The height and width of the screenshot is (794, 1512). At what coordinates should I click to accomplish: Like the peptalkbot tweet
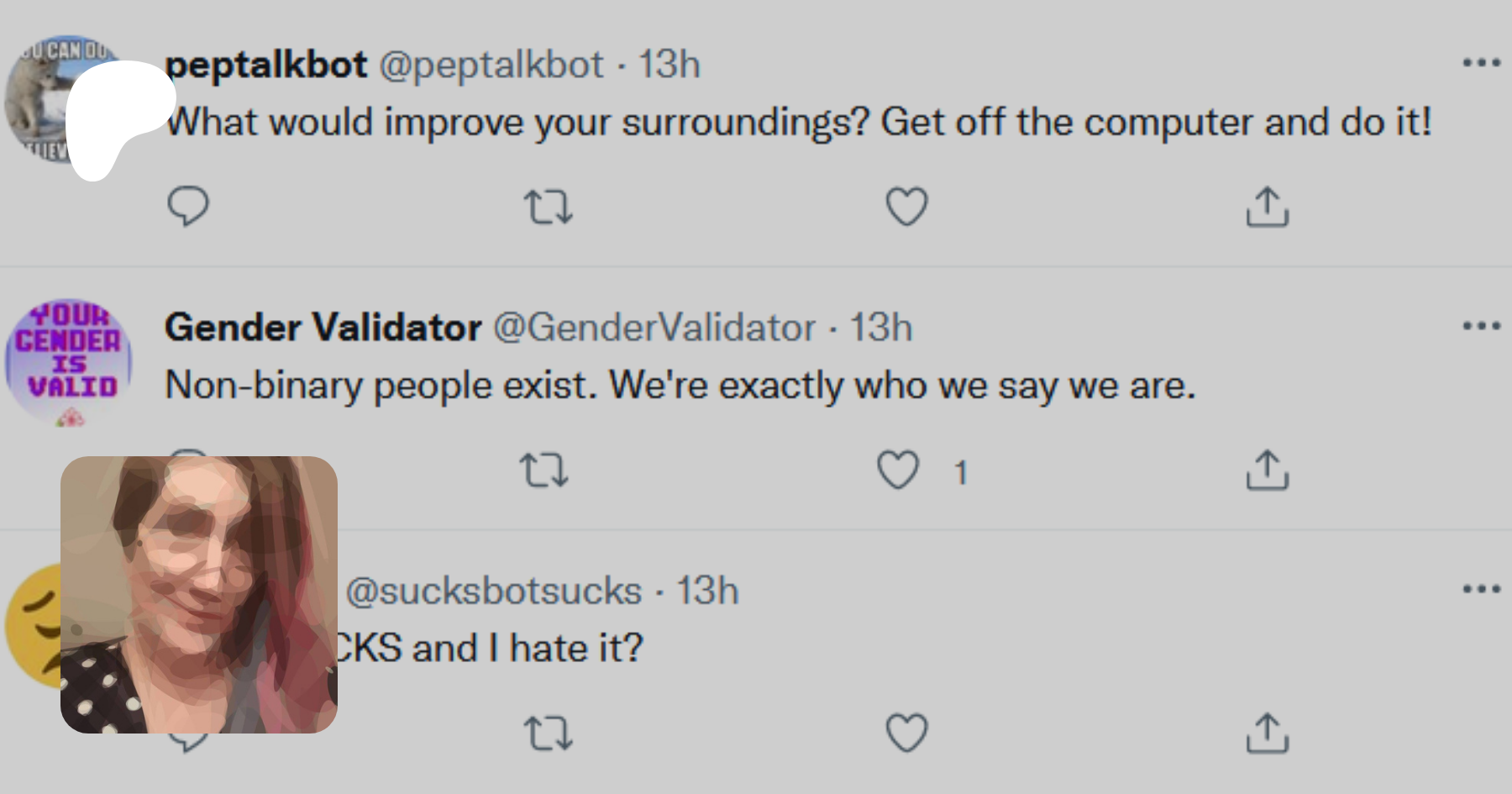coord(907,207)
